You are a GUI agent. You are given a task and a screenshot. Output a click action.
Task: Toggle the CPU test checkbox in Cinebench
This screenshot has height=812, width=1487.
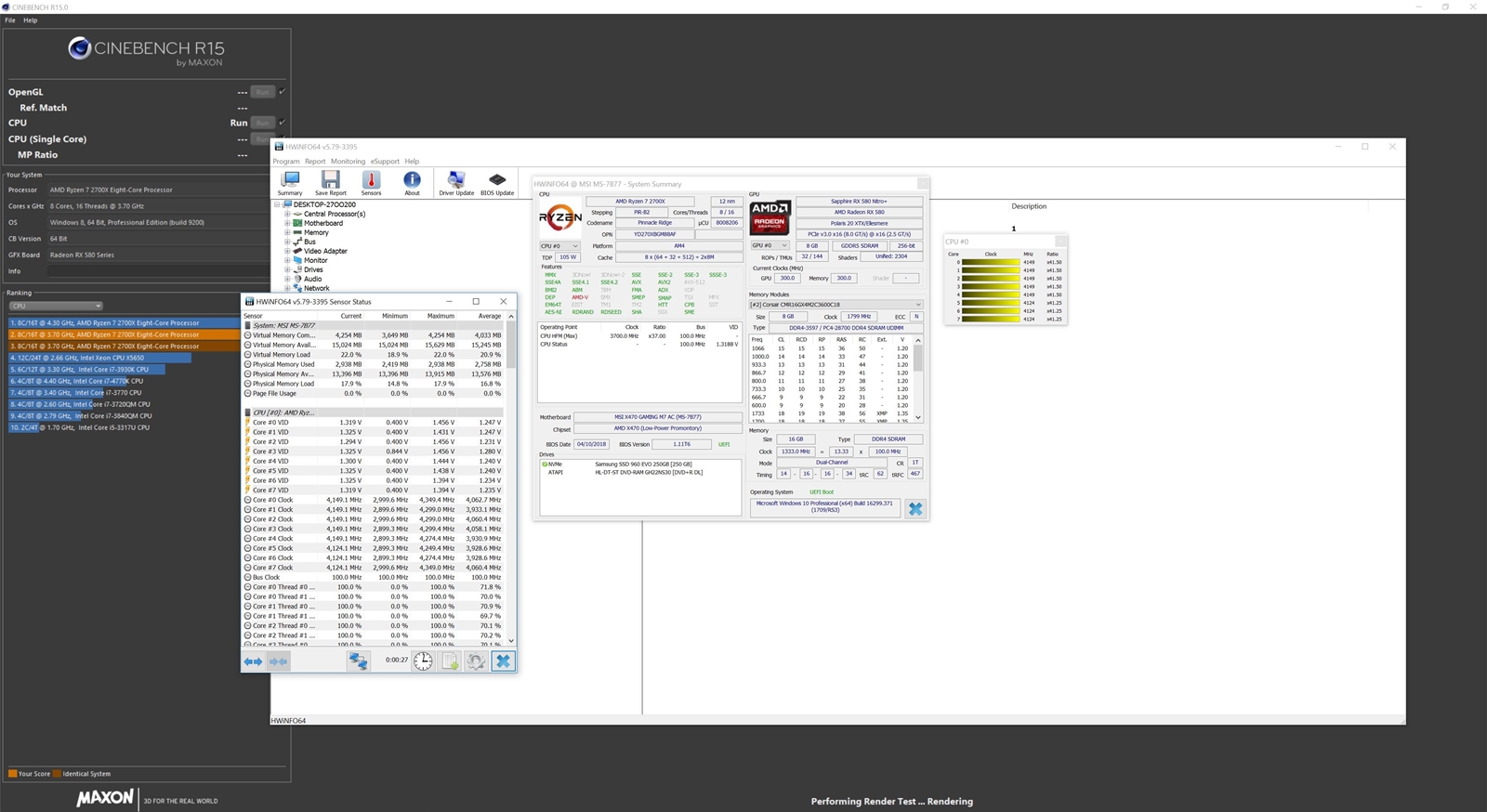282,123
